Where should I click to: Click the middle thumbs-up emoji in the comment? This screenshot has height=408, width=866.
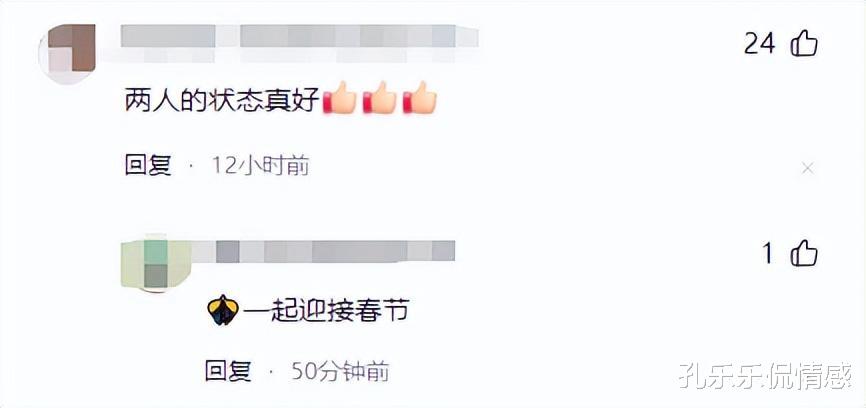(380, 98)
